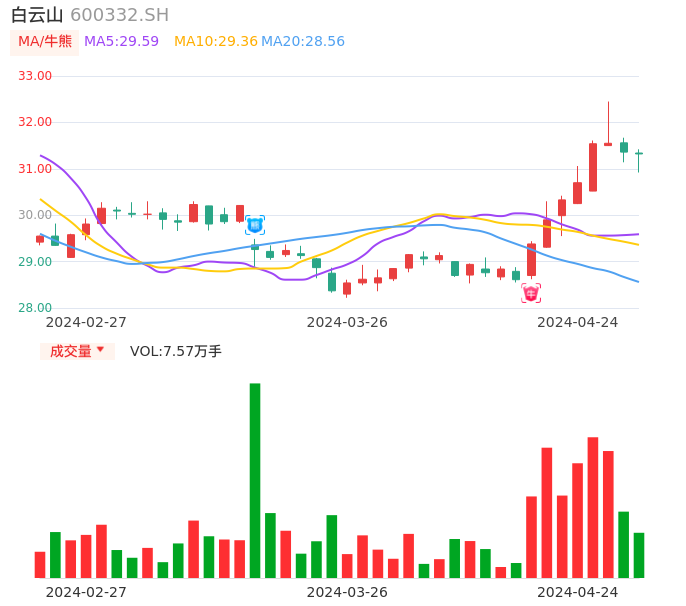Click the 32.00 price axis label

(35, 122)
